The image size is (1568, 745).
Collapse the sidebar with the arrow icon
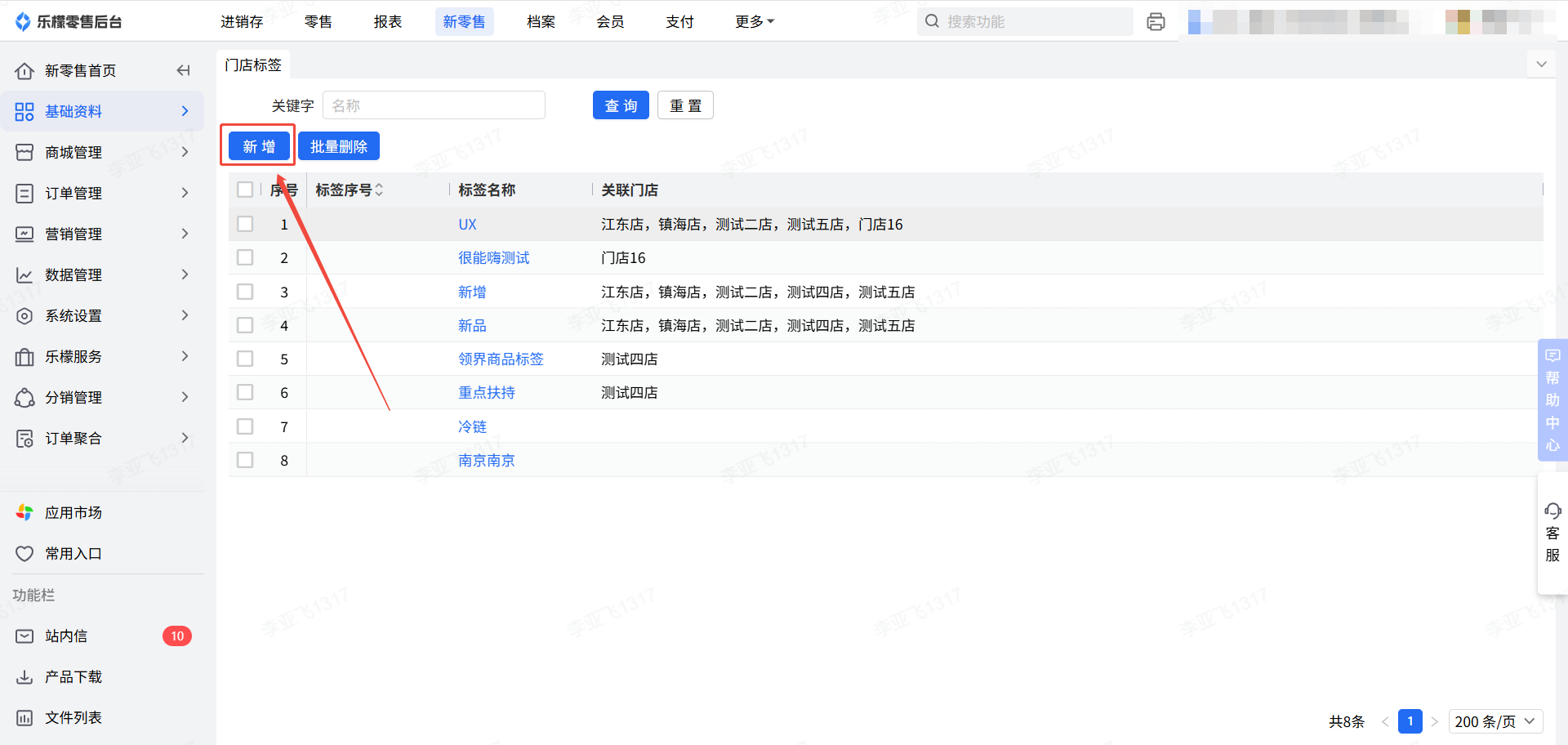tap(183, 70)
